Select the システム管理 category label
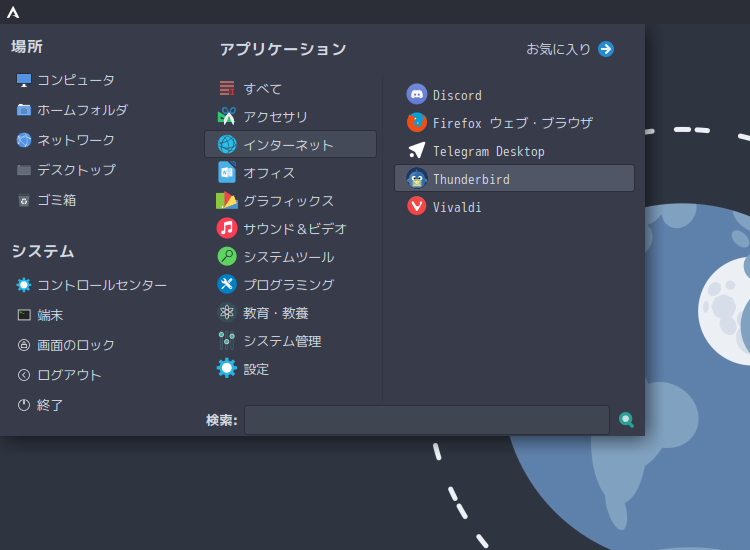Viewport: 750px width, 550px height. coord(282,341)
